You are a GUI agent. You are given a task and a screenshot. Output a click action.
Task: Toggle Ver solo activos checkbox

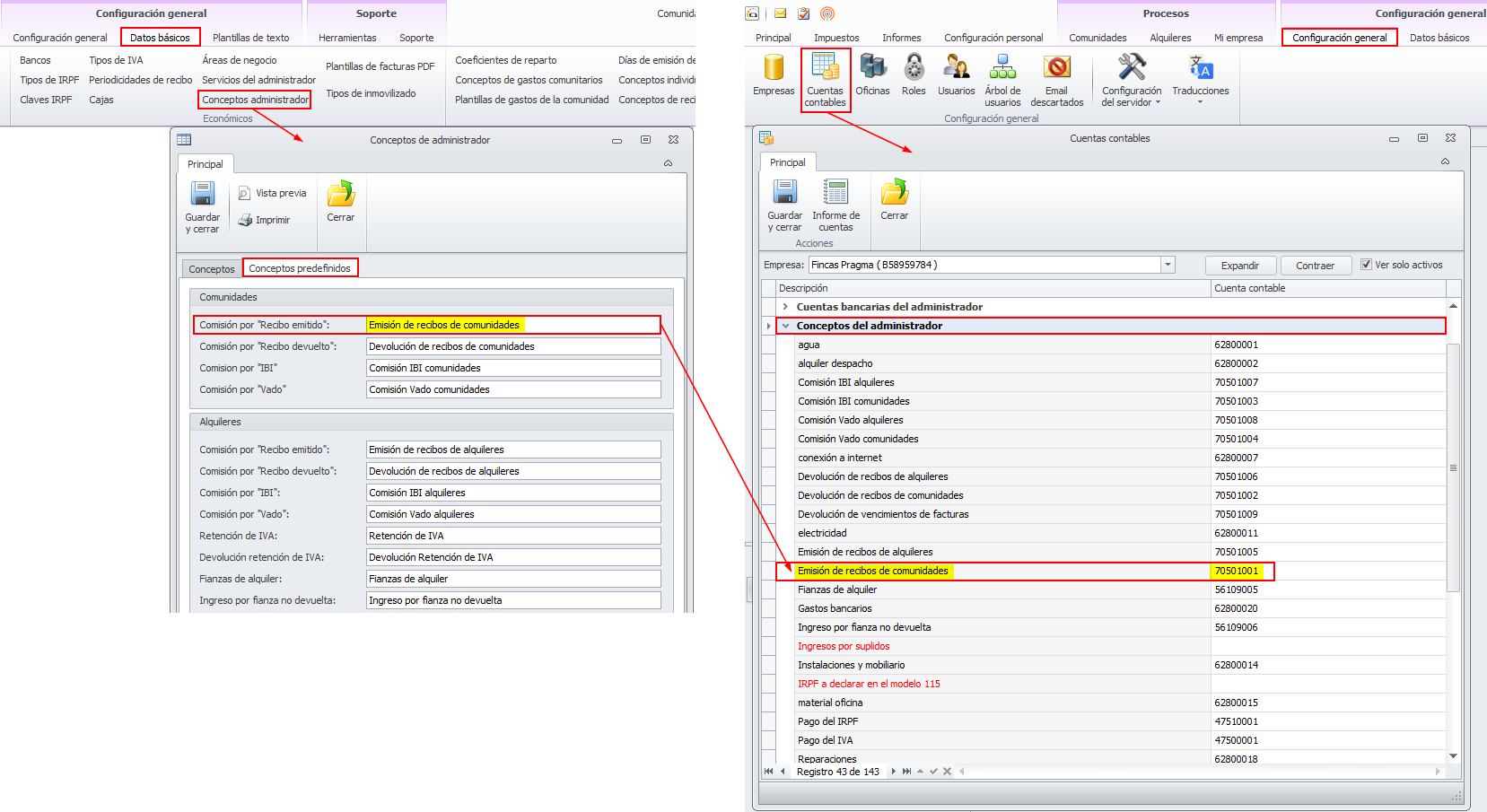(x=1366, y=265)
